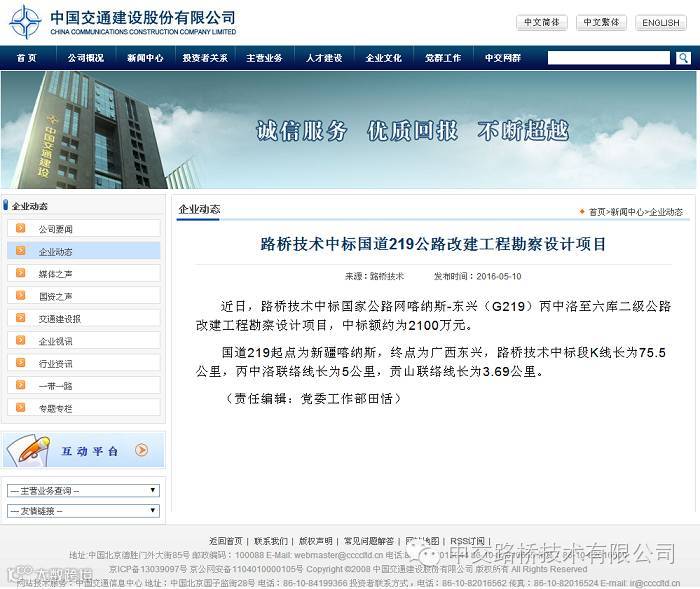Click the 来源：路桥技术 source text
This screenshot has width=700, height=589.
[x=374, y=276]
